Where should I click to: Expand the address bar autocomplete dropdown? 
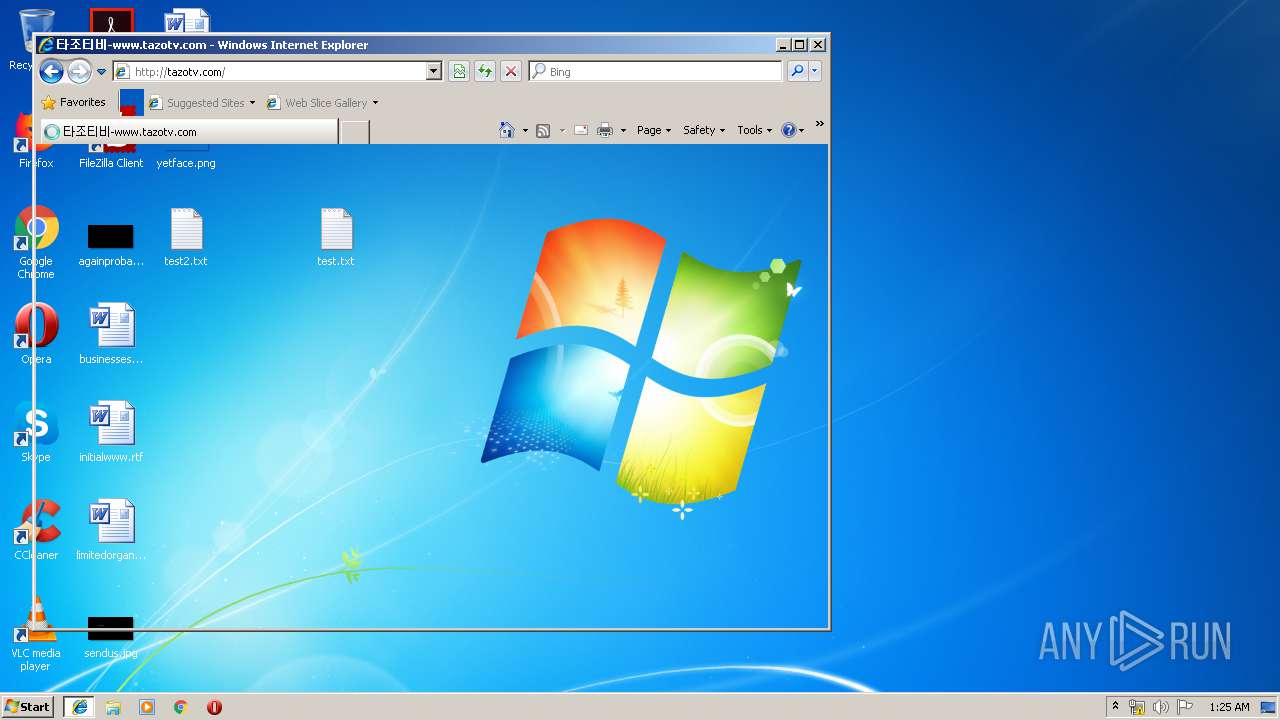point(434,71)
